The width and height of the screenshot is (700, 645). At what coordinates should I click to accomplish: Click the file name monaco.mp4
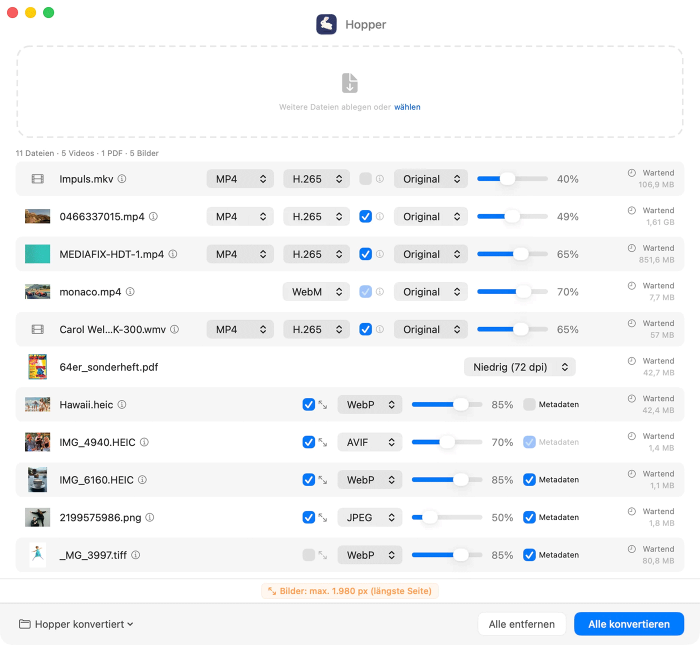(x=90, y=291)
